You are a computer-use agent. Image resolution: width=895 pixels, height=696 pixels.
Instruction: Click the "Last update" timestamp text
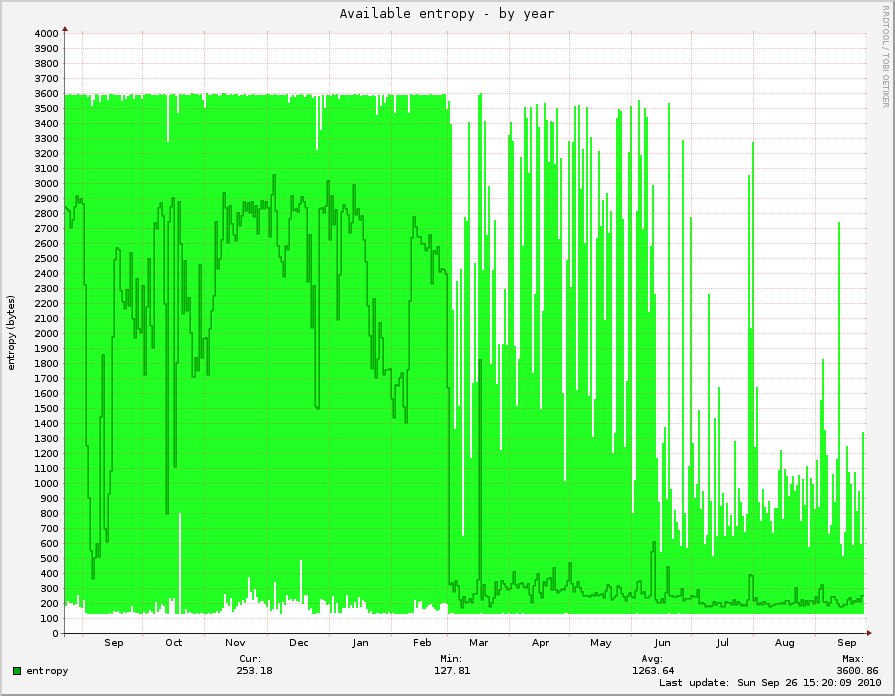[x=770, y=683]
